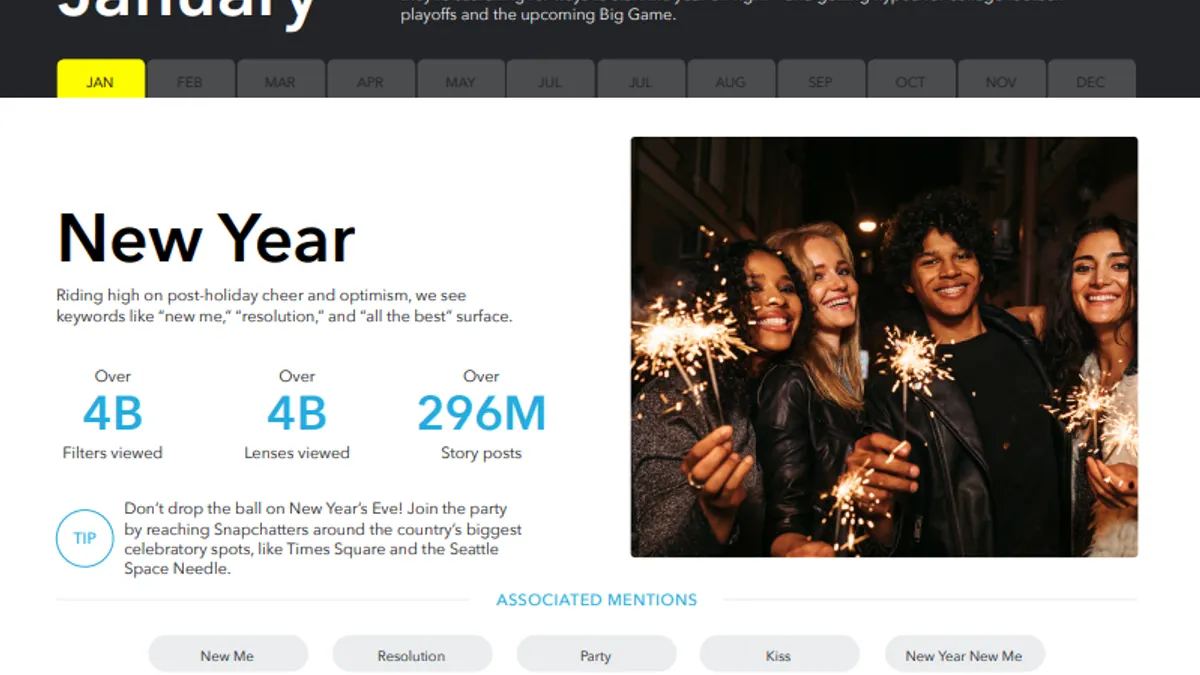Click the Party mention tag
The height and width of the screenshot is (675, 1200).
tap(596, 654)
